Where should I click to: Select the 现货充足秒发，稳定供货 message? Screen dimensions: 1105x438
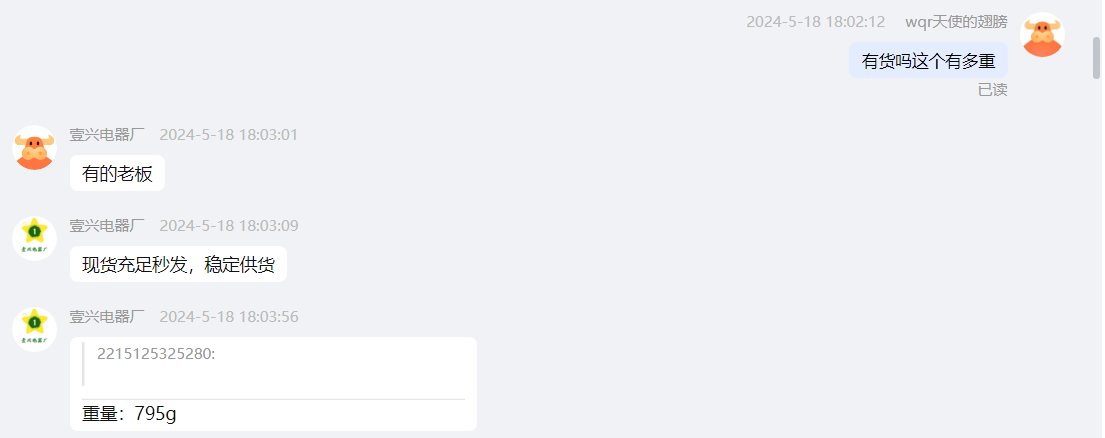[178, 264]
